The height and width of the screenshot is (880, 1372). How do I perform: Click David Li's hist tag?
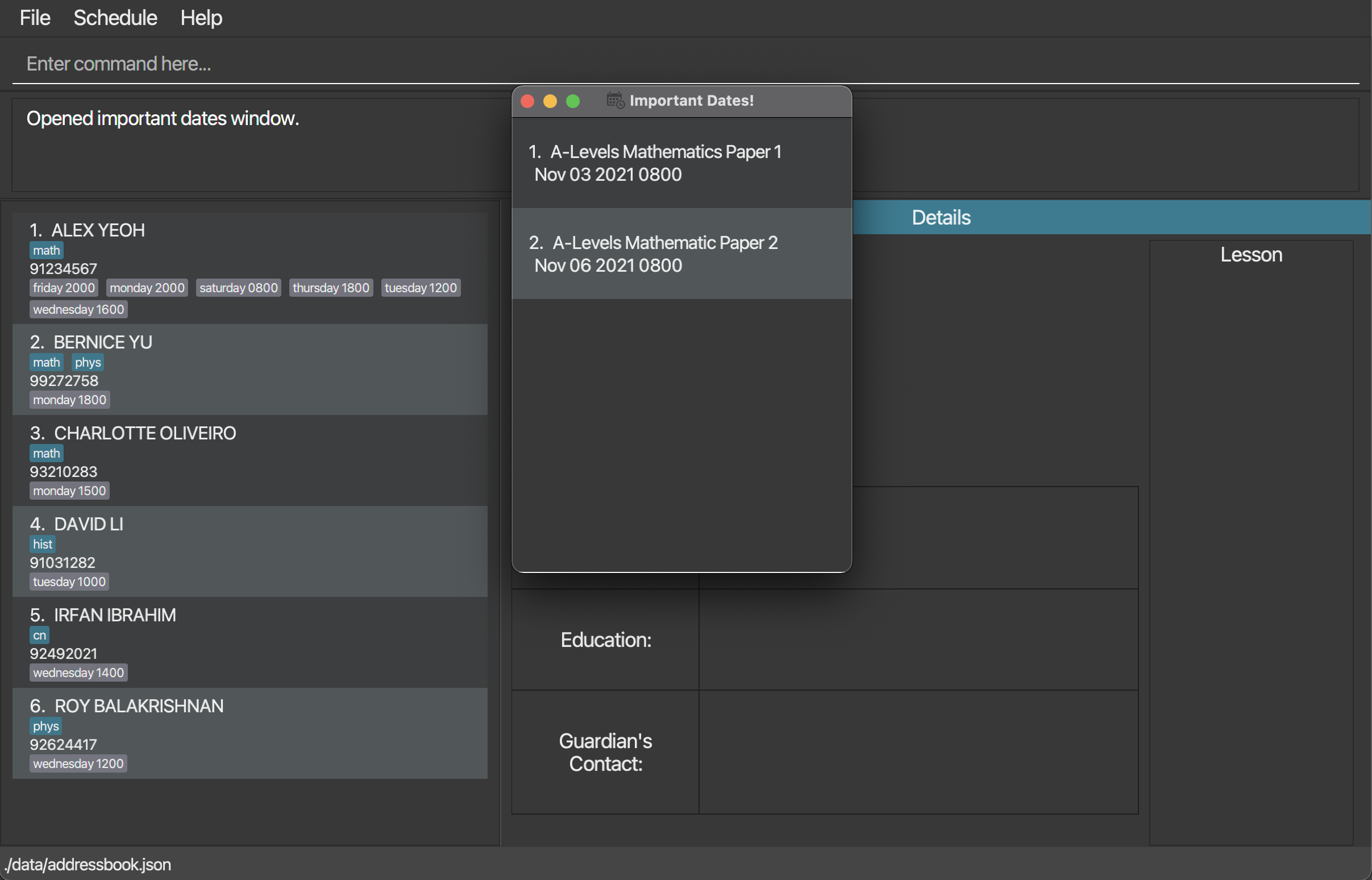click(43, 544)
